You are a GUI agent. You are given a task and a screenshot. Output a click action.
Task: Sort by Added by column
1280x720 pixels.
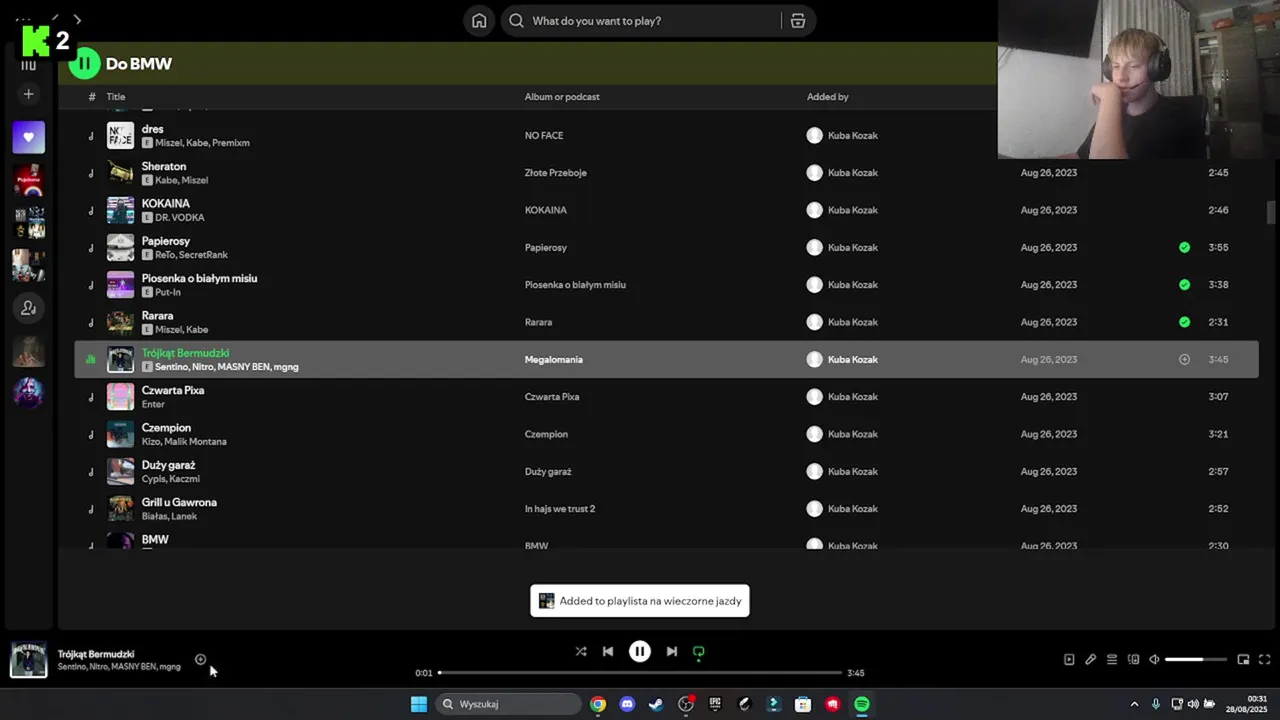828,97
